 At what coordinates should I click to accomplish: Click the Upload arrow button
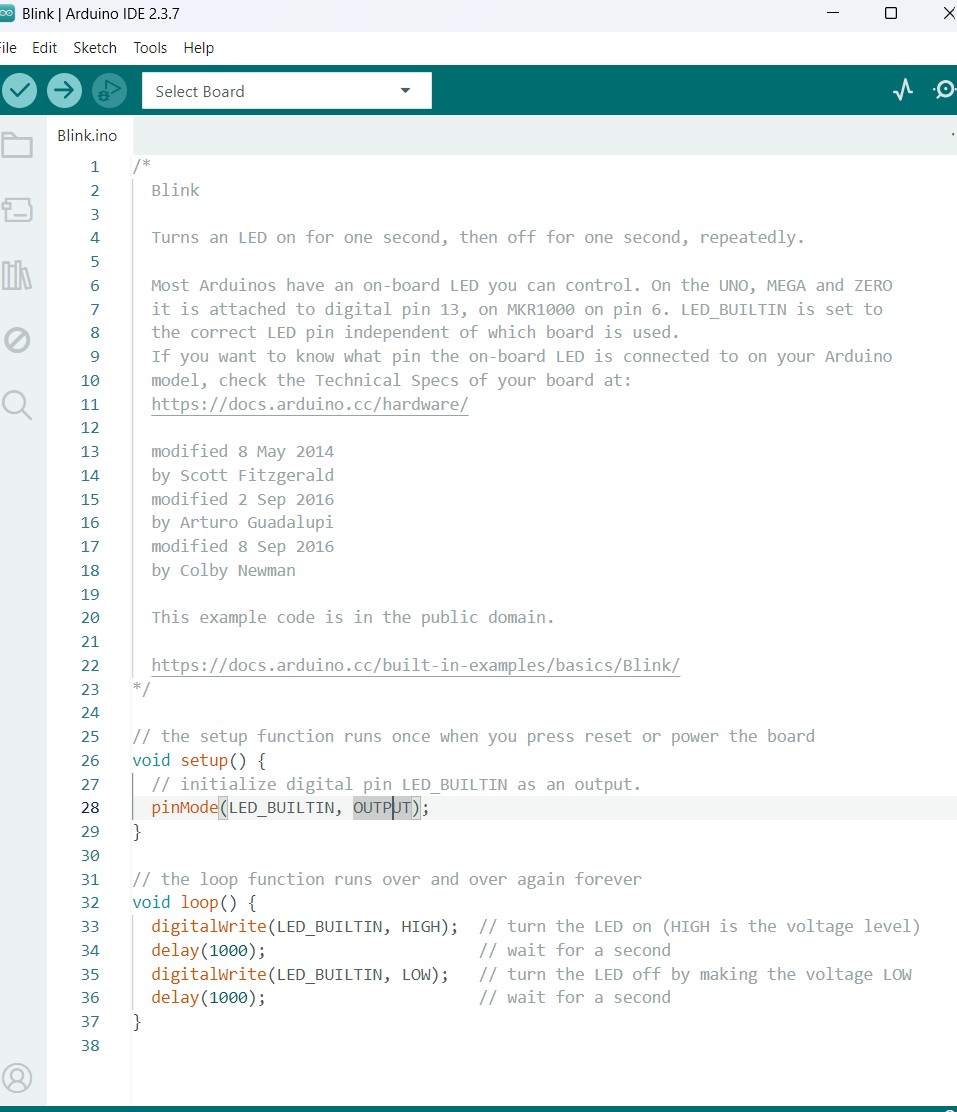64,91
